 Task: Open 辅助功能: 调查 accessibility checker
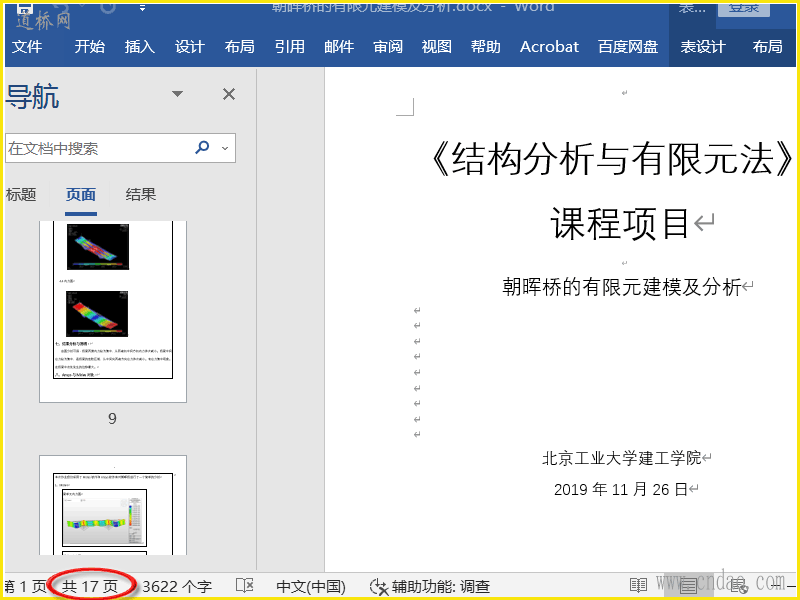[x=430, y=587]
